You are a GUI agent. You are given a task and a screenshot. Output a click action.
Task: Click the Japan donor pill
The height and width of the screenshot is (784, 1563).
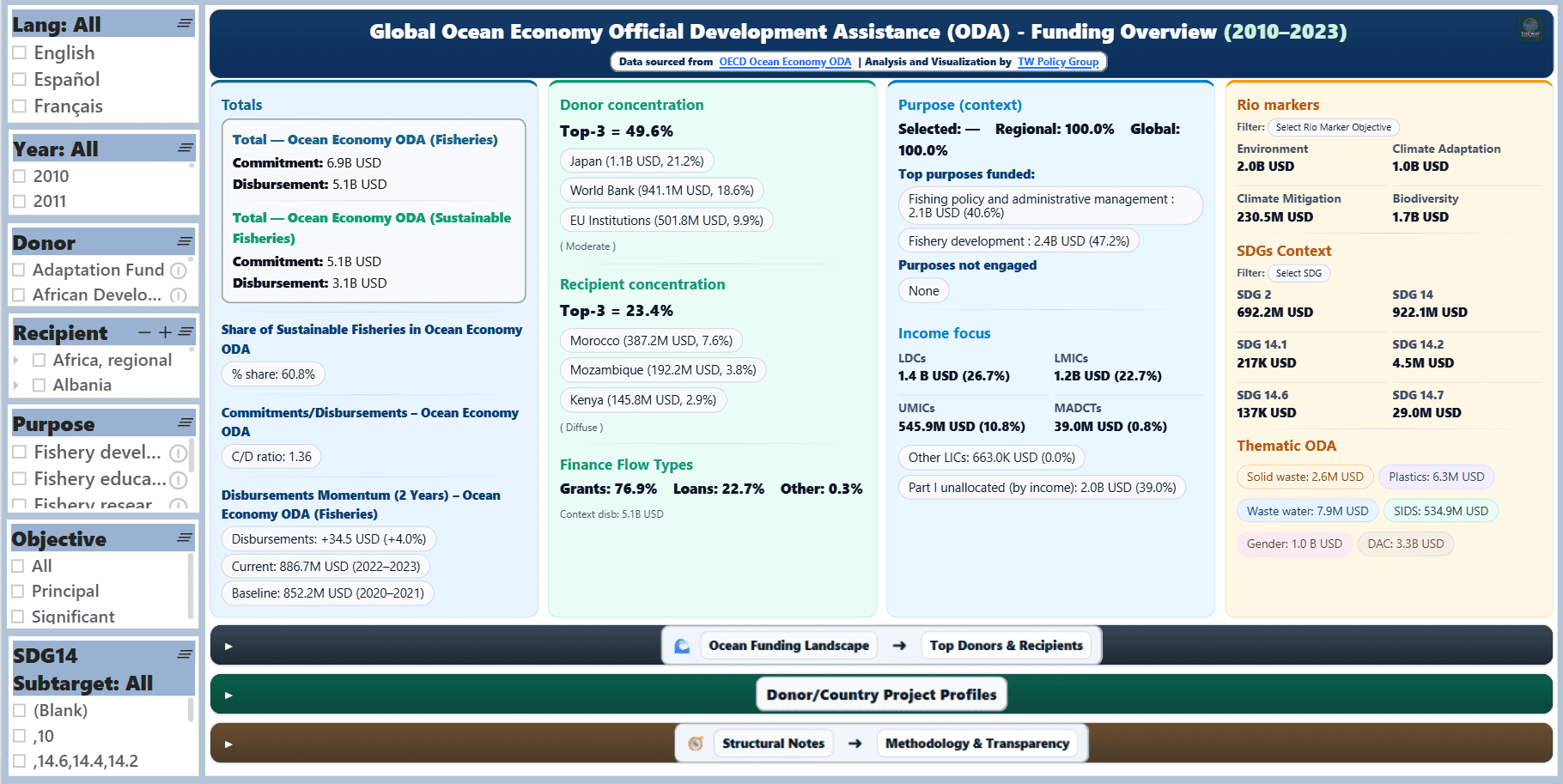pos(636,161)
